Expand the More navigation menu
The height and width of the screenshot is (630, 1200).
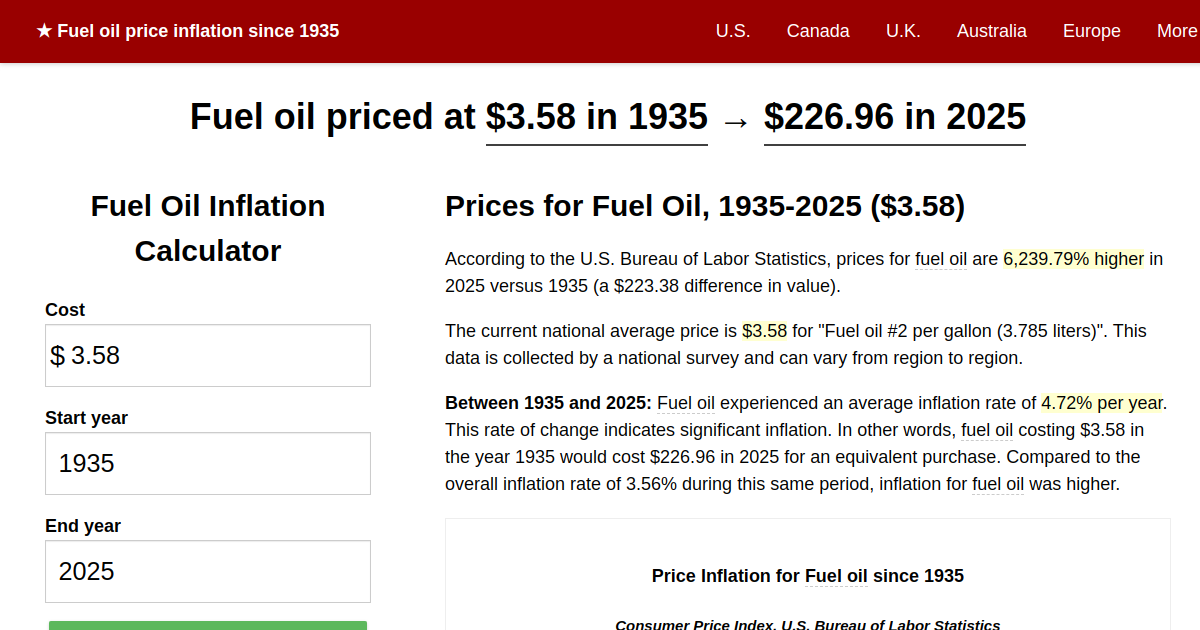click(1177, 31)
